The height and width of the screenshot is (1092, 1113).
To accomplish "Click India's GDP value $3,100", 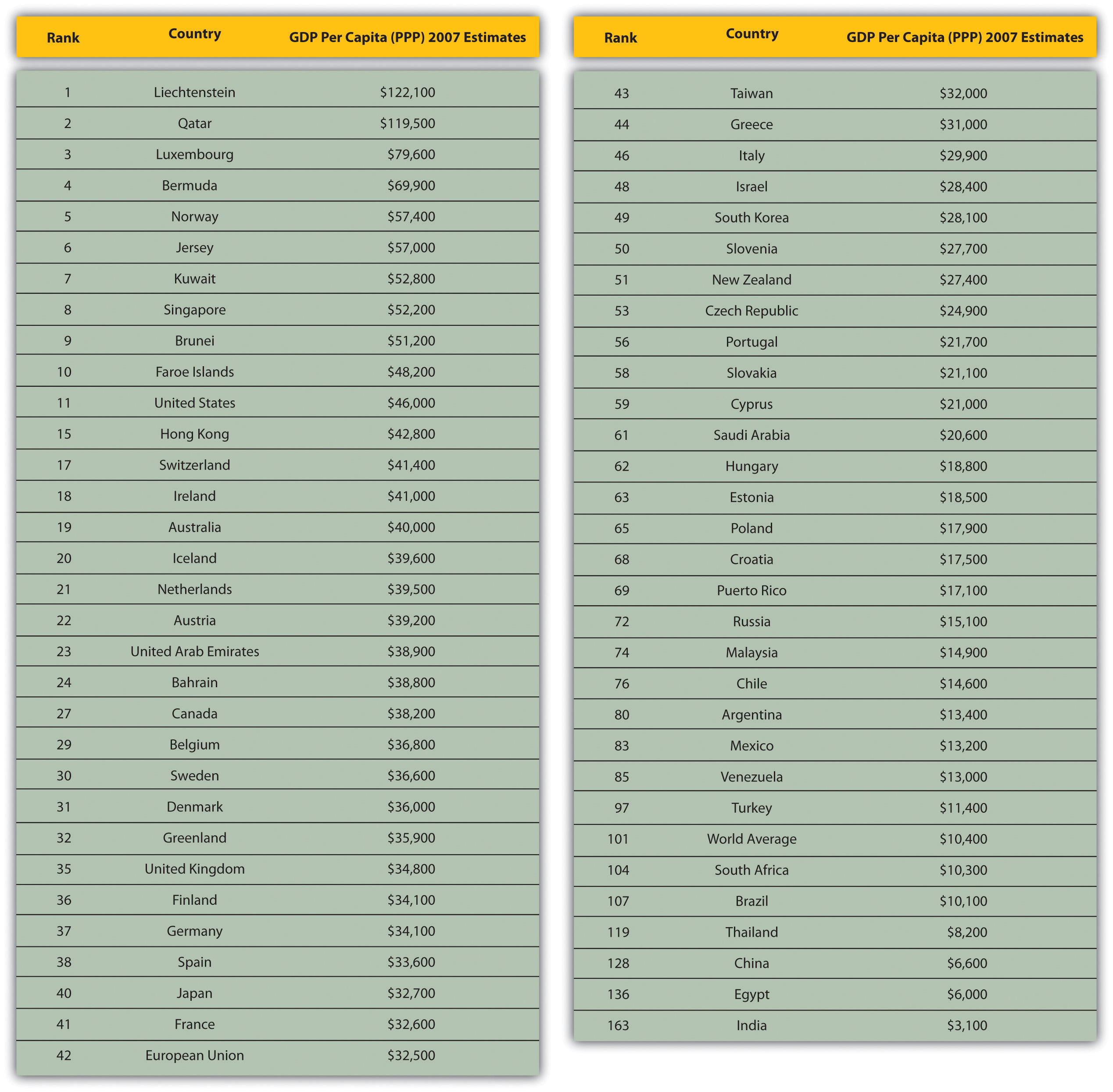I will 967,1025.
